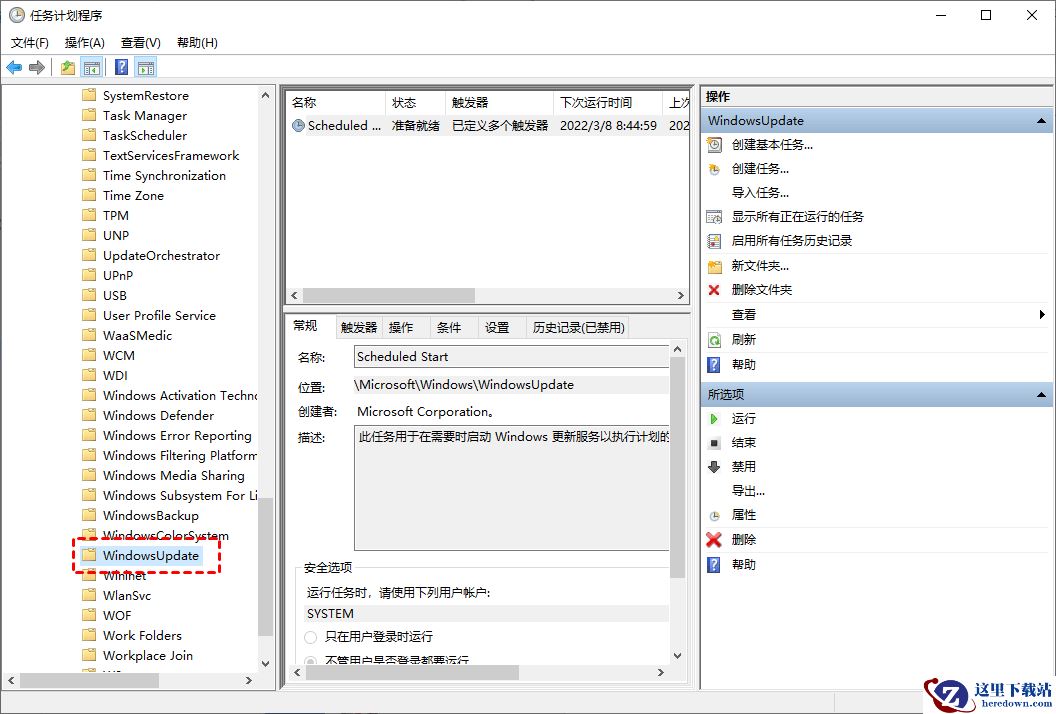Click the task list scroll-right arrow
Viewport: 1056px width, 714px height.
click(680, 296)
